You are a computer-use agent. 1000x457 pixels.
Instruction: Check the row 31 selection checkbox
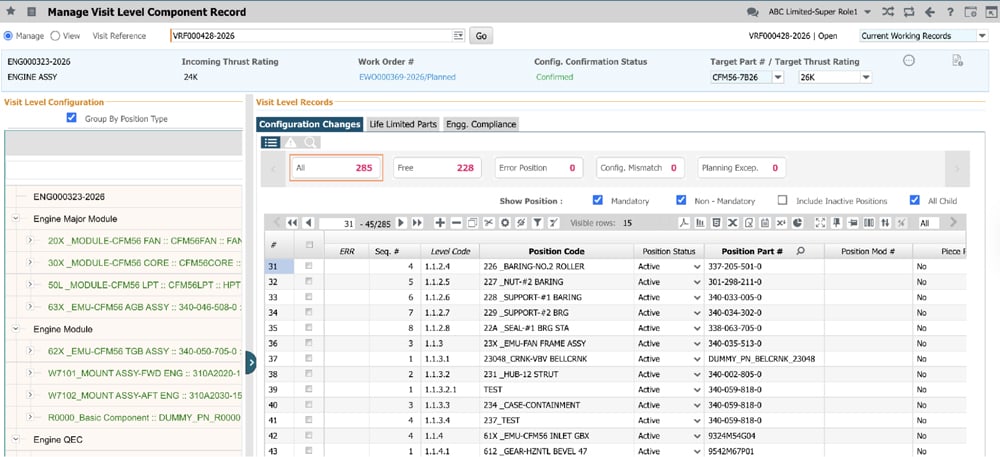[x=309, y=266]
